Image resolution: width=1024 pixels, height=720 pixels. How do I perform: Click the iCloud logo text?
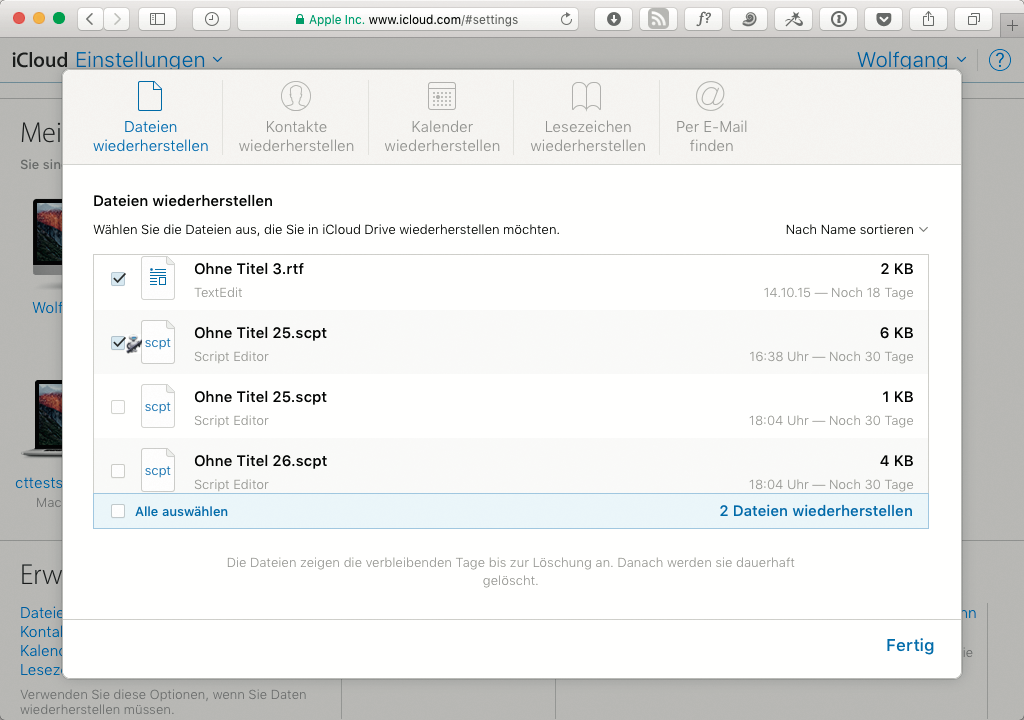(x=39, y=60)
